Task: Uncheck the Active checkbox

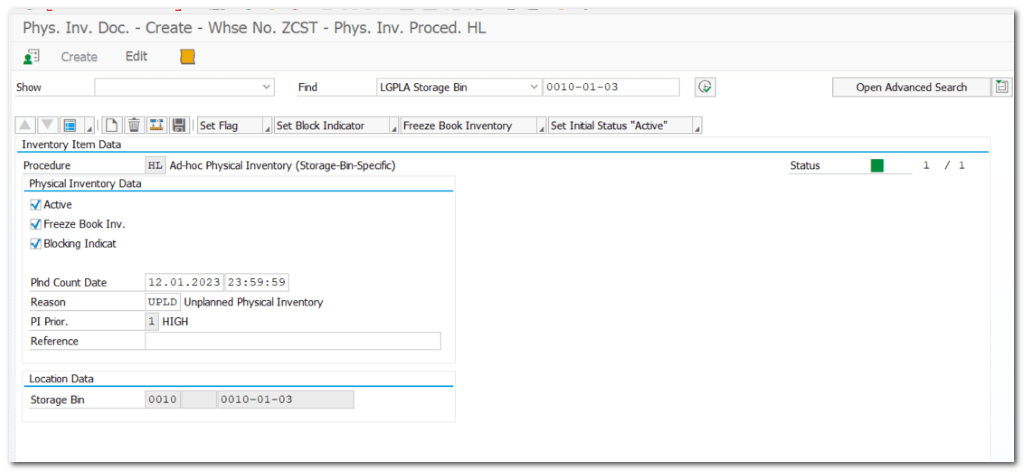Action: point(36,205)
